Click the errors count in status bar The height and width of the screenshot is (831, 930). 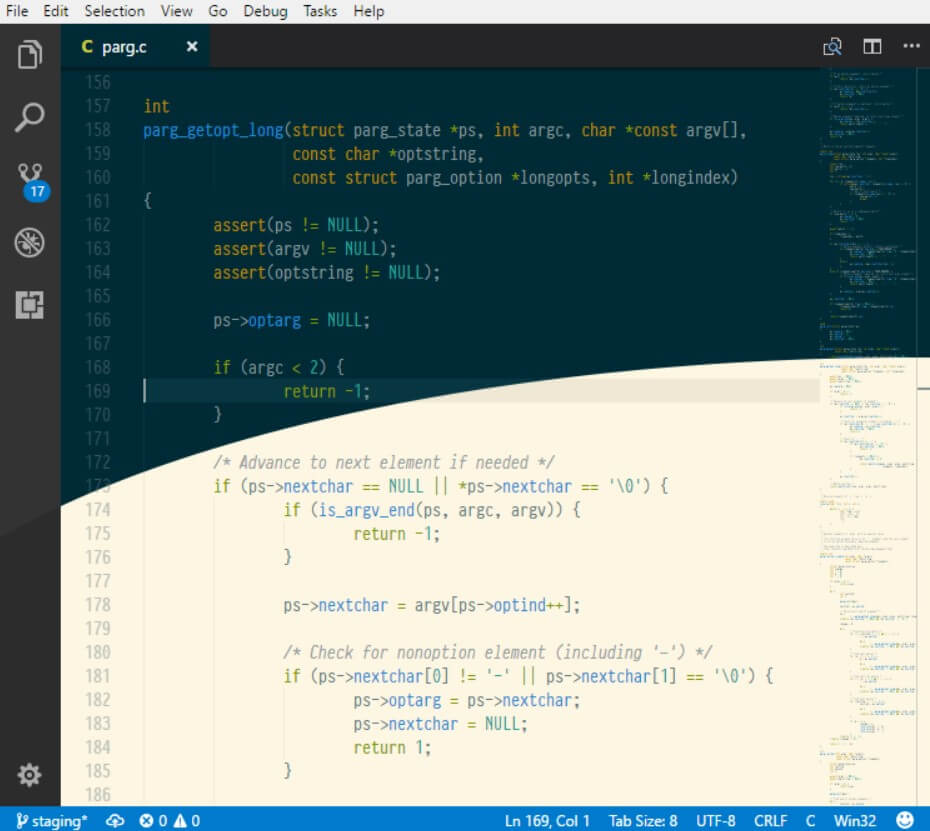click(153, 820)
